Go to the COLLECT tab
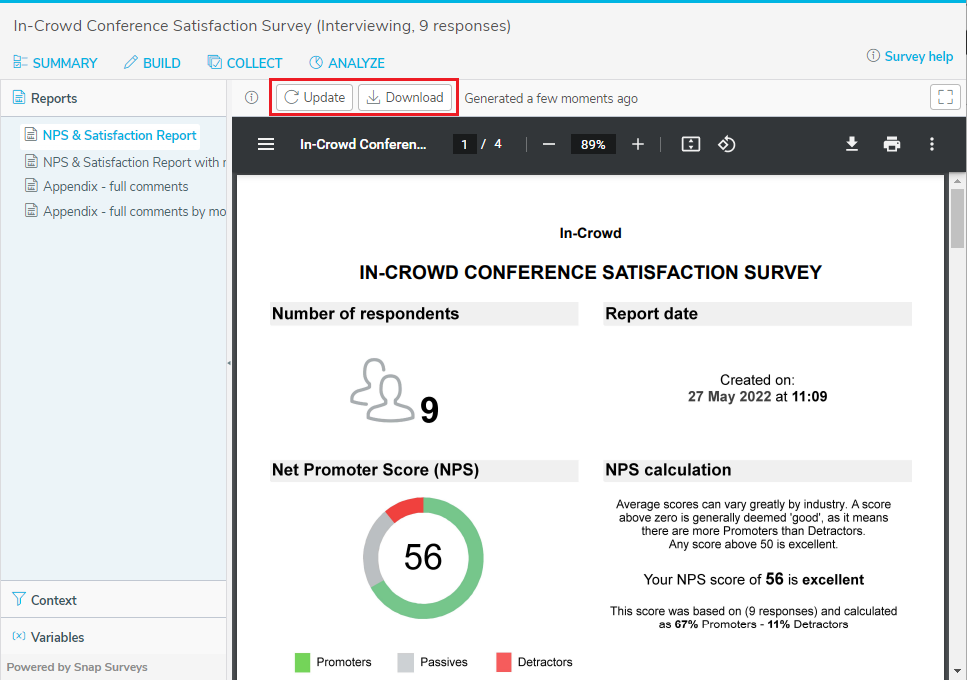Viewport: 967px width, 680px height. (245, 63)
